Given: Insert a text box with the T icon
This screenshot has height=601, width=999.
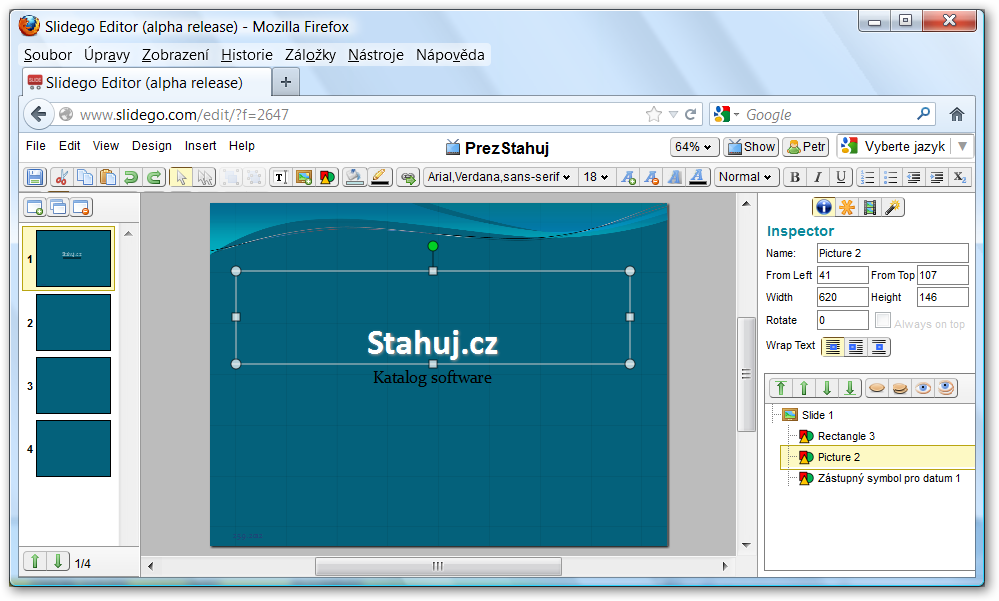Looking at the screenshot, I should click(280, 177).
